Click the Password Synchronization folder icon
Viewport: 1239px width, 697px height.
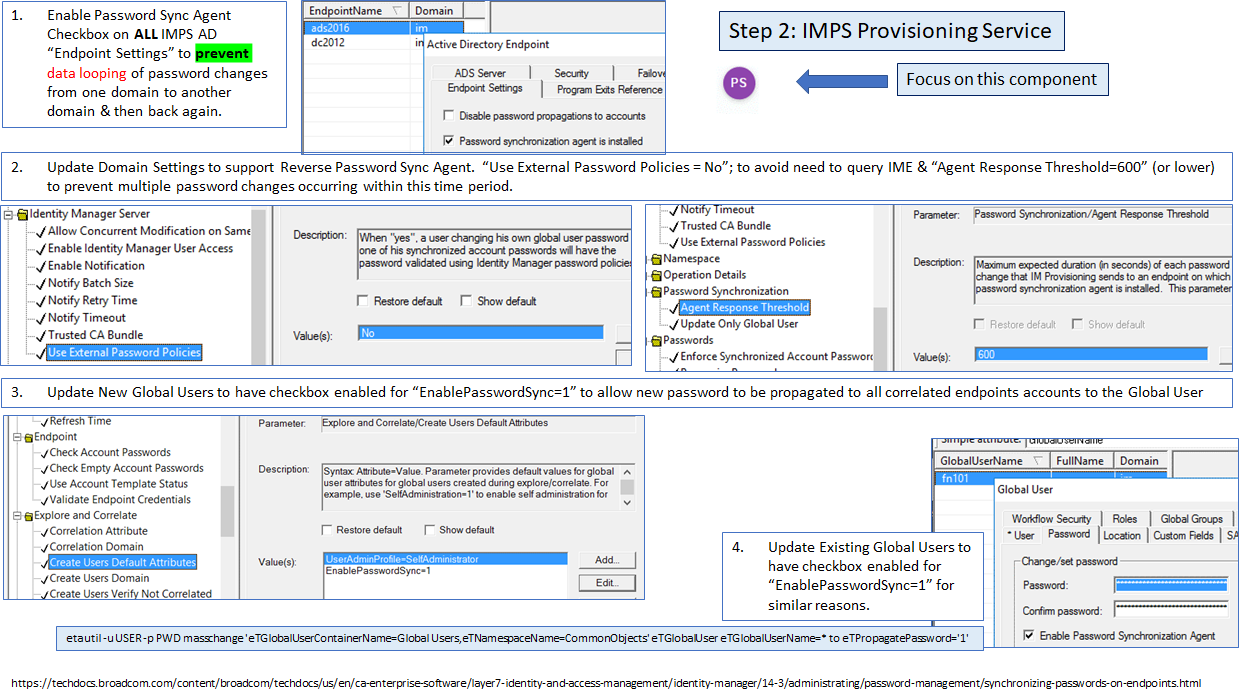[x=656, y=291]
